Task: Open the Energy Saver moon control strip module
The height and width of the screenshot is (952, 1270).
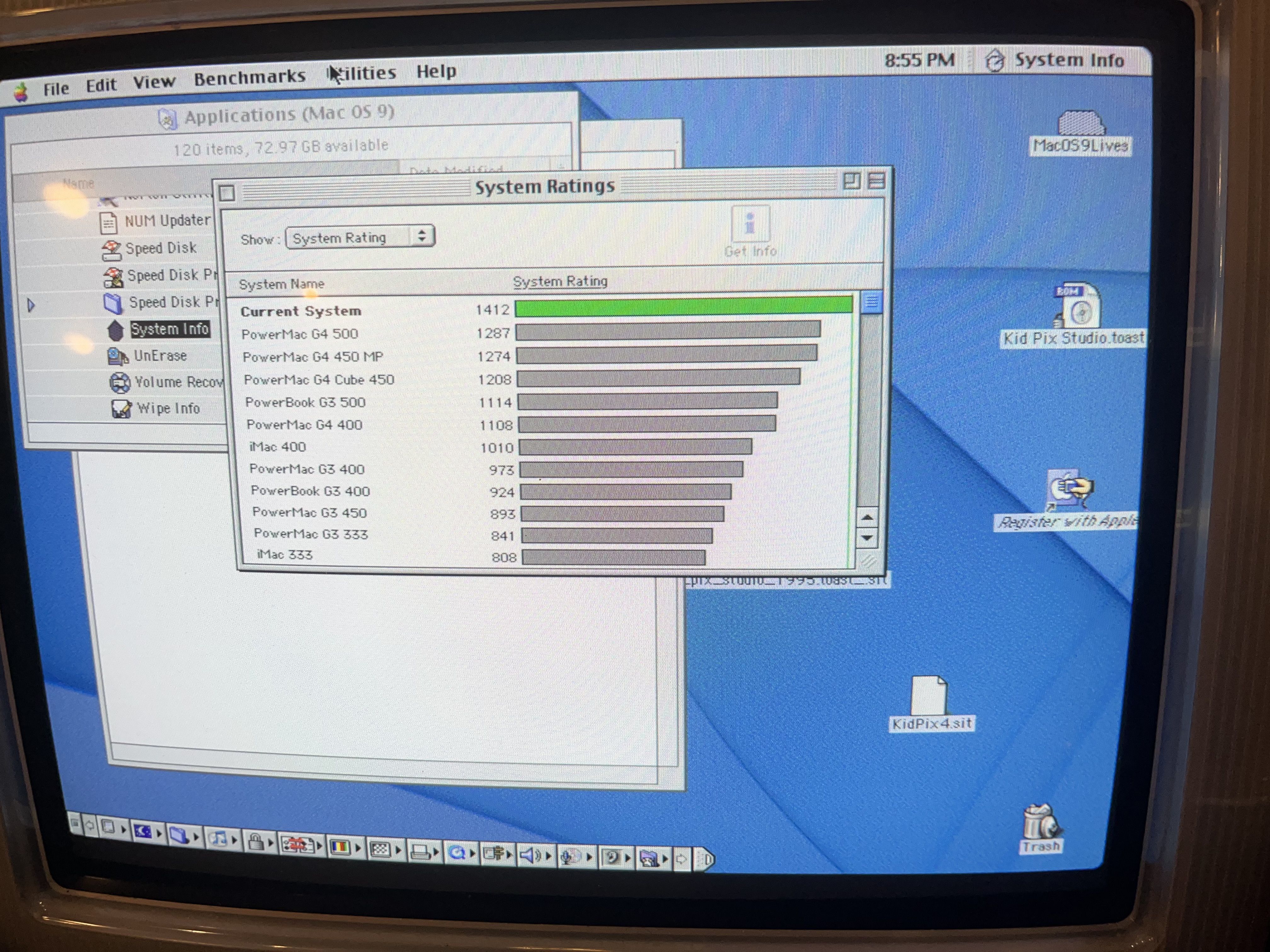Action: [142, 832]
